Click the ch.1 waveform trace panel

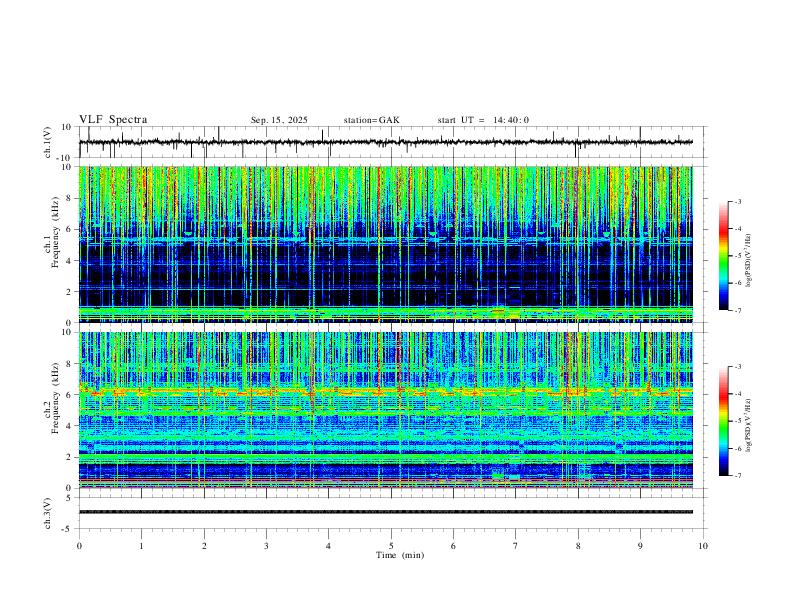point(392,142)
